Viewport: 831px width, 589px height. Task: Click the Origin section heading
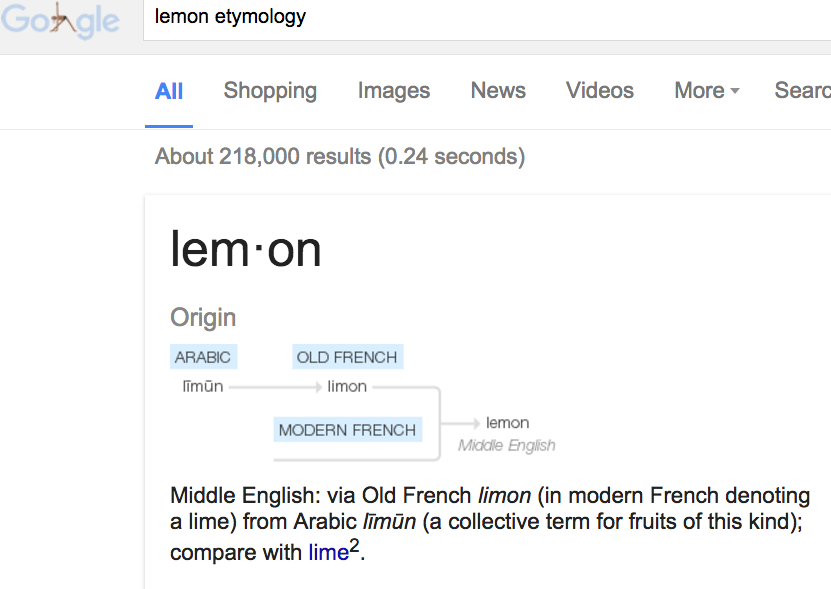click(x=203, y=318)
